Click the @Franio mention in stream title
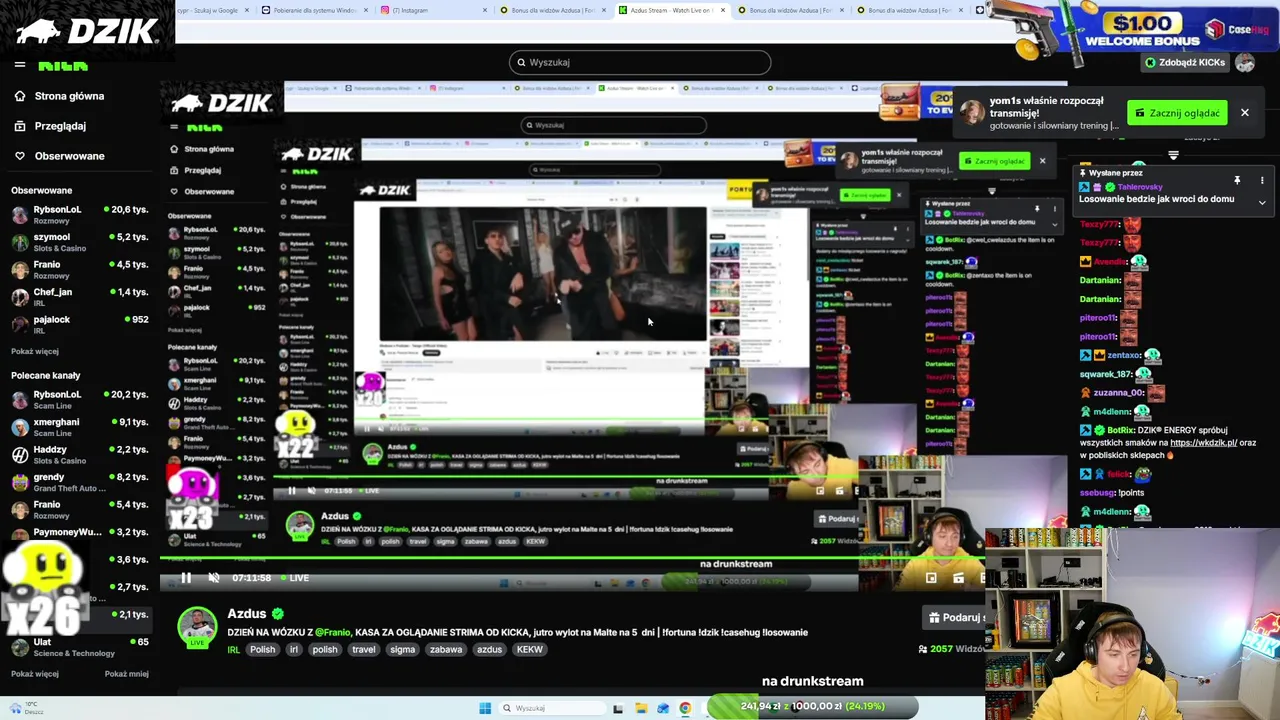Image resolution: width=1280 pixels, height=720 pixels. click(x=333, y=632)
